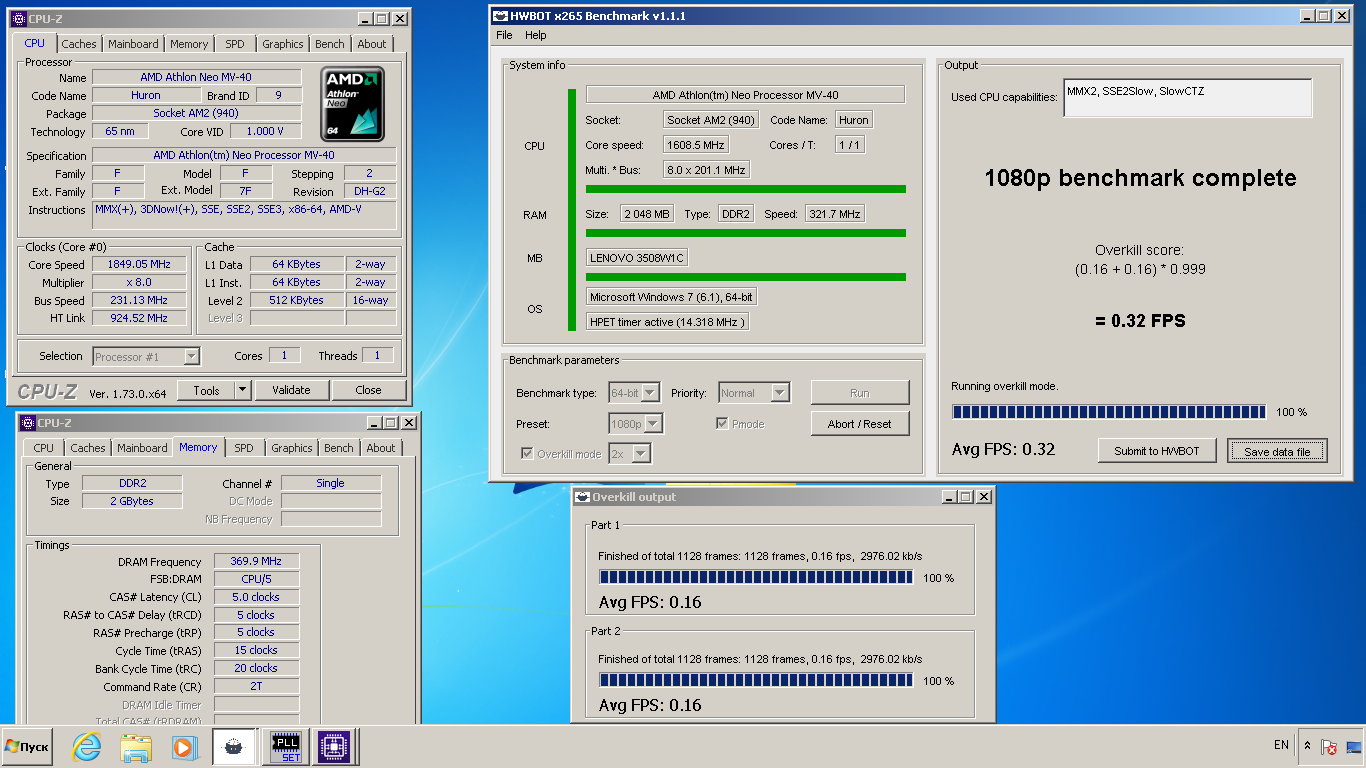Screen dimensions: 1366x768
Task: Click the Run benchmark button
Action: tap(860, 393)
